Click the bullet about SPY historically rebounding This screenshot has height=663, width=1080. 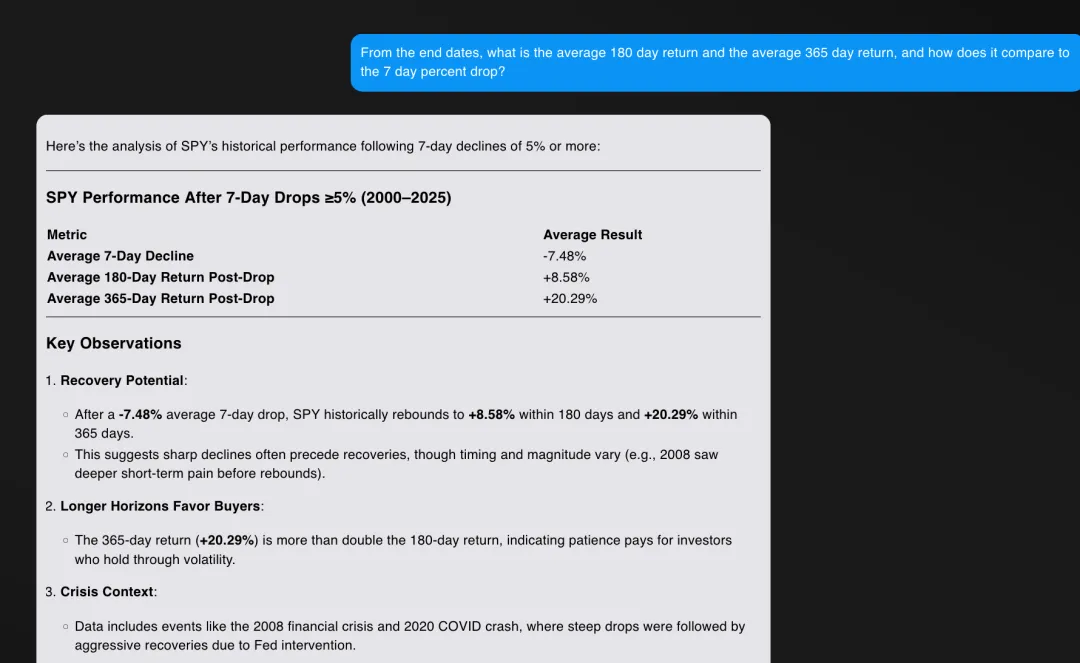tap(405, 424)
